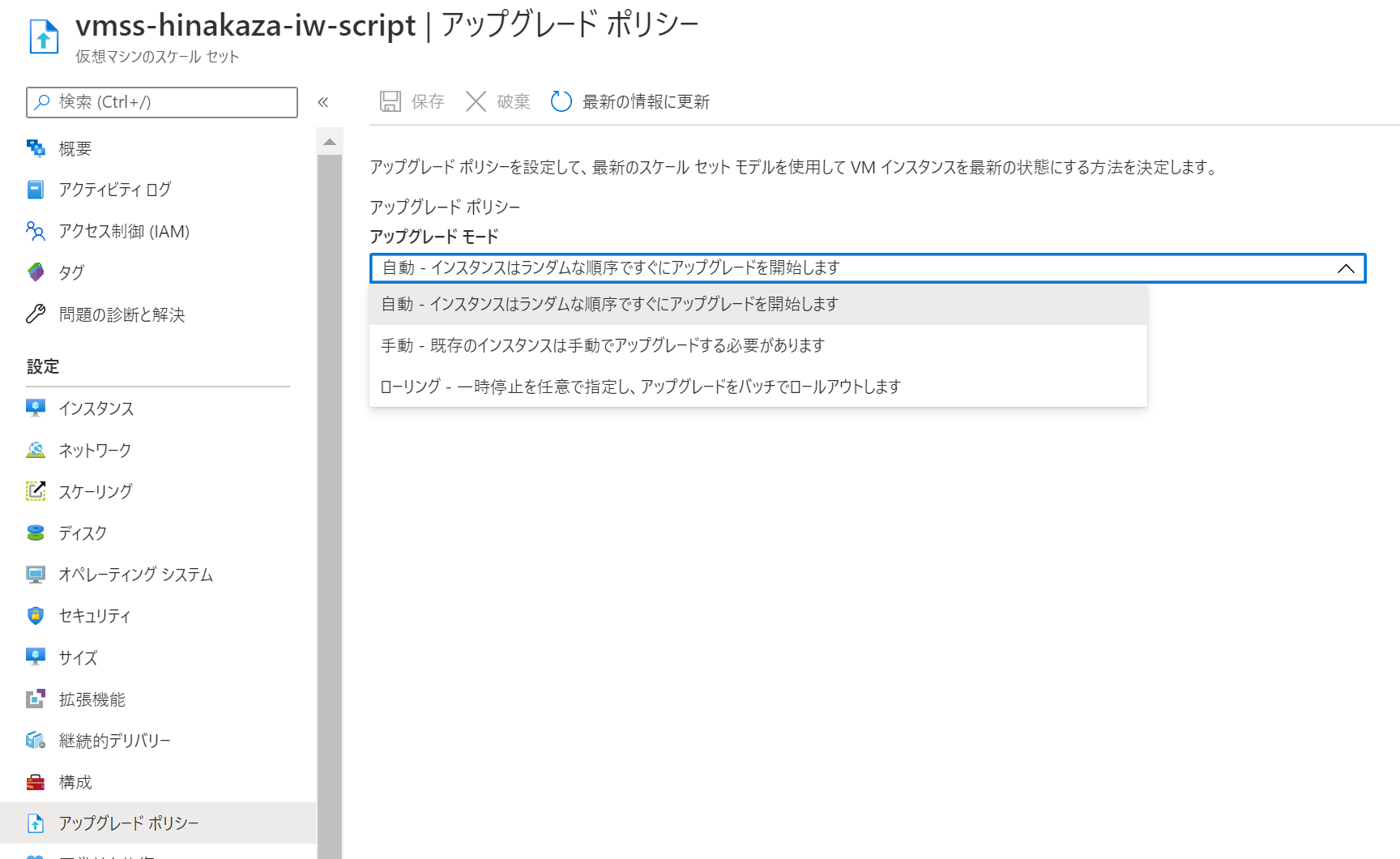The height and width of the screenshot is (859, 1400).
Task: Click the アップグレード ポリシー sidebar icon
Action: click(36, 823)
